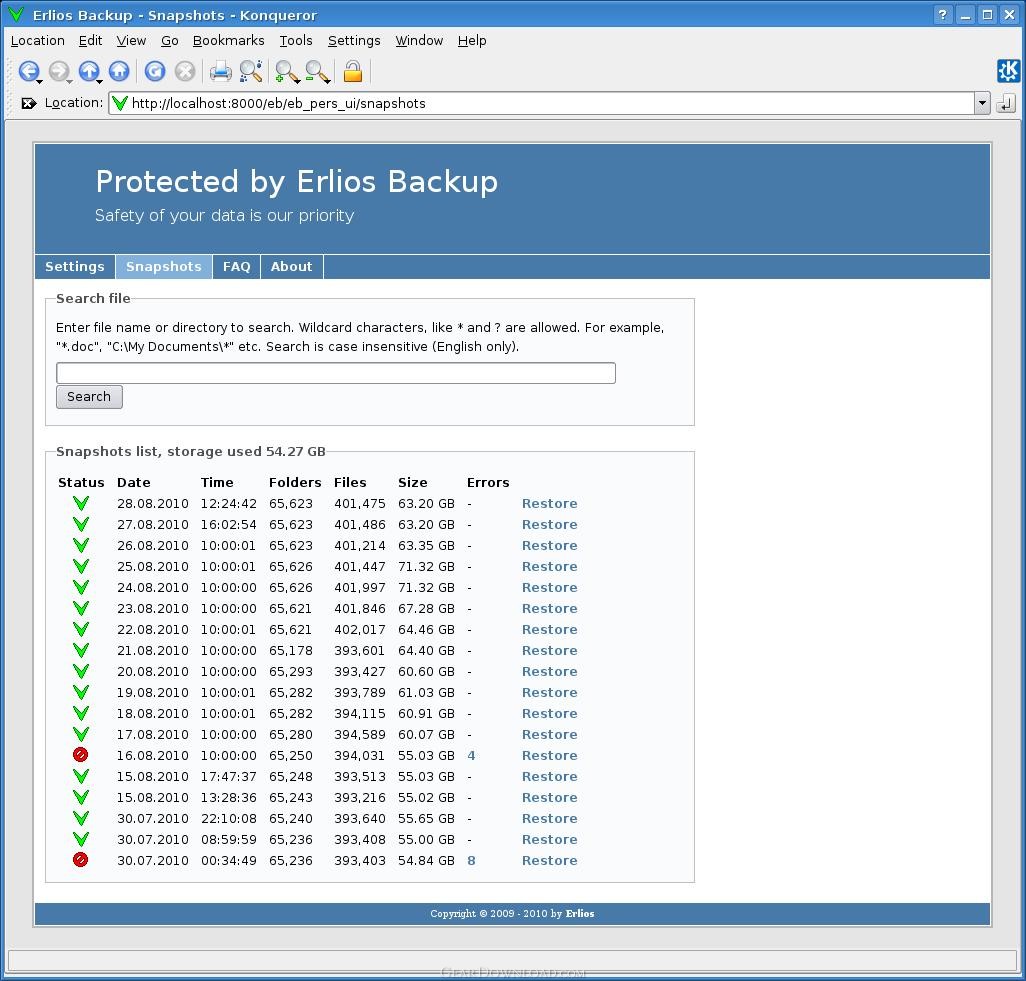Go to the Home page icon
The image size is (1026, 981).
point(119,71)
